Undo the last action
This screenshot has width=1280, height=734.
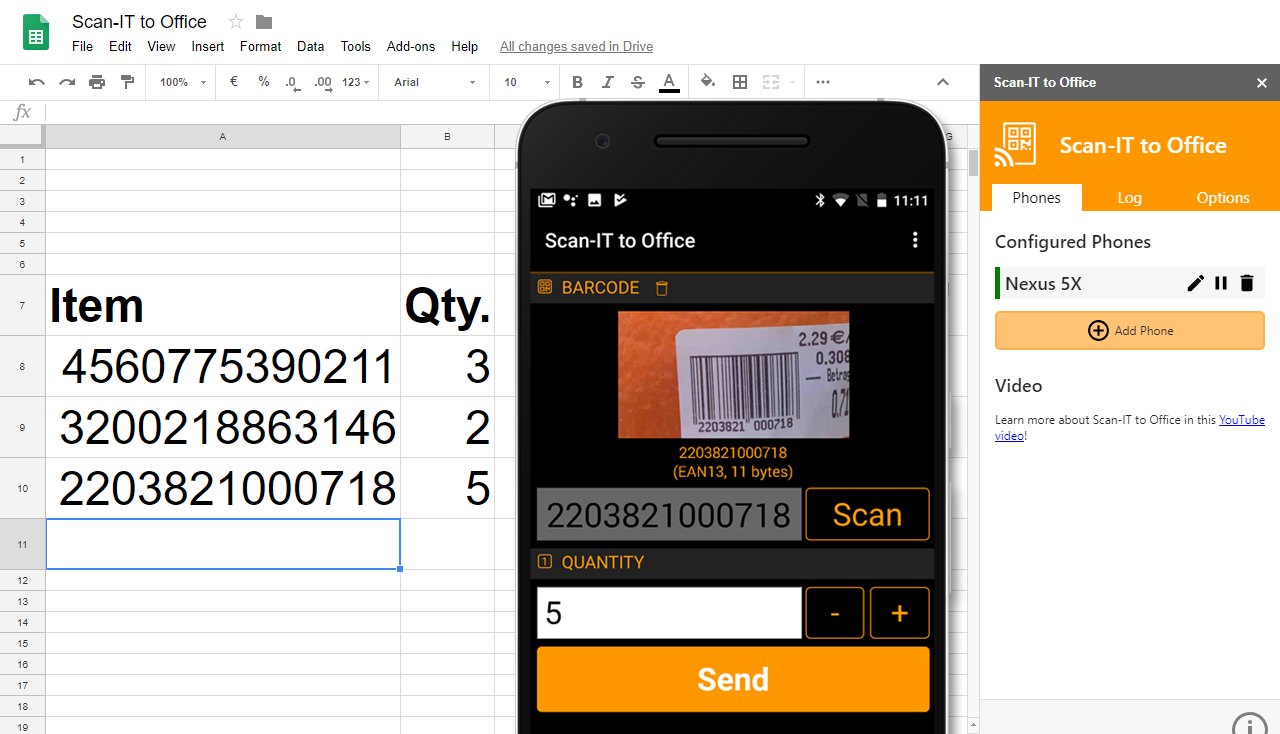(x=37, y=82)
